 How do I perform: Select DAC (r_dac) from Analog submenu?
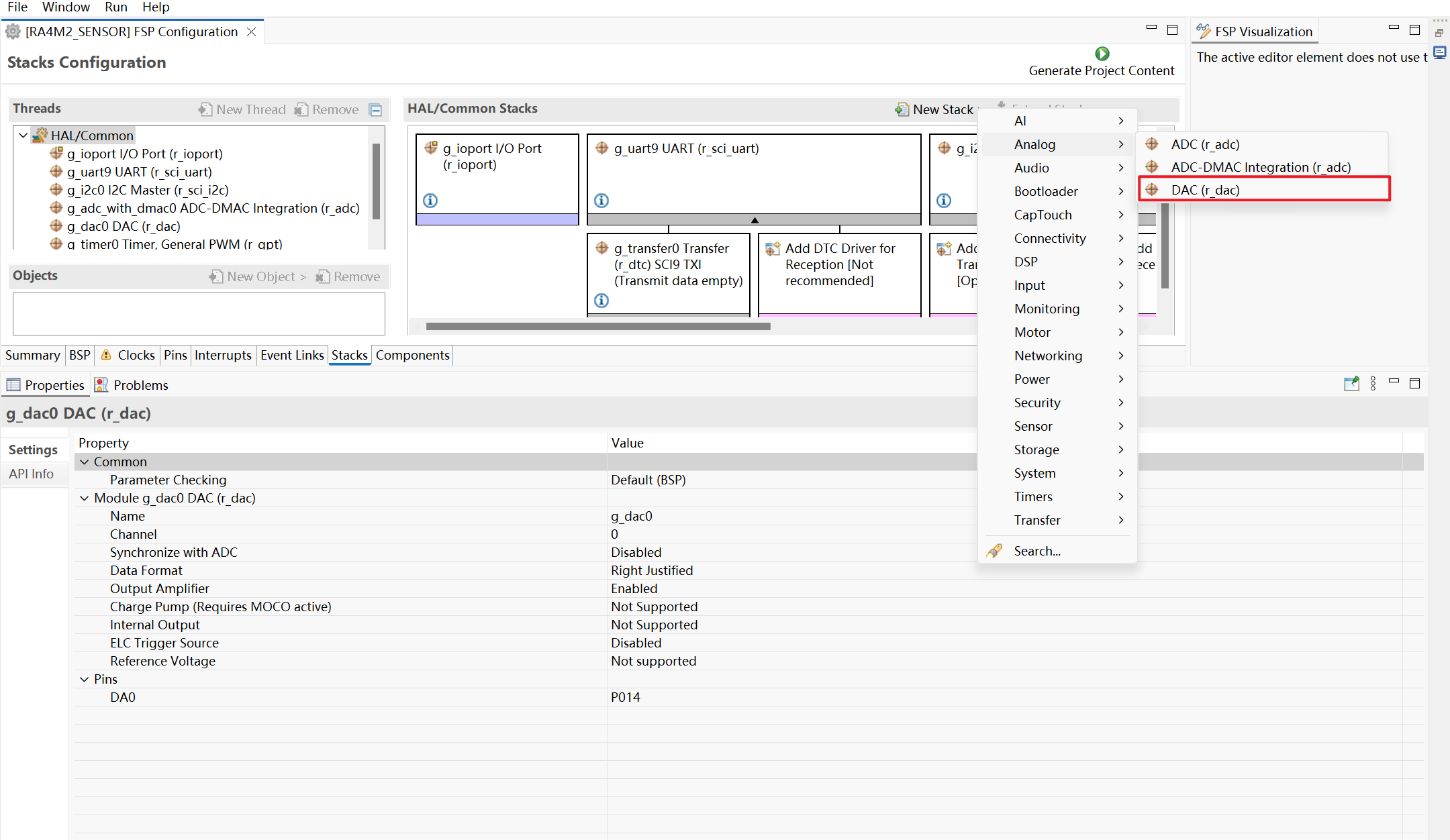(x=1264, y=190)
